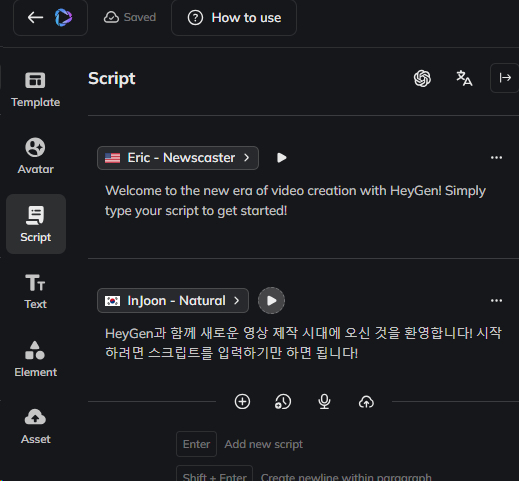Open the InJoon - Natural voice selector
This screenshot has width=519, height=481.
[x=173, y=301]
